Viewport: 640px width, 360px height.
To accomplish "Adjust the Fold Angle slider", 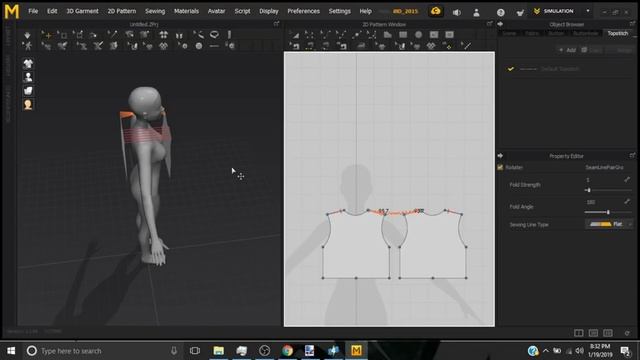I will pyautogui.click(x=608, y=212).
